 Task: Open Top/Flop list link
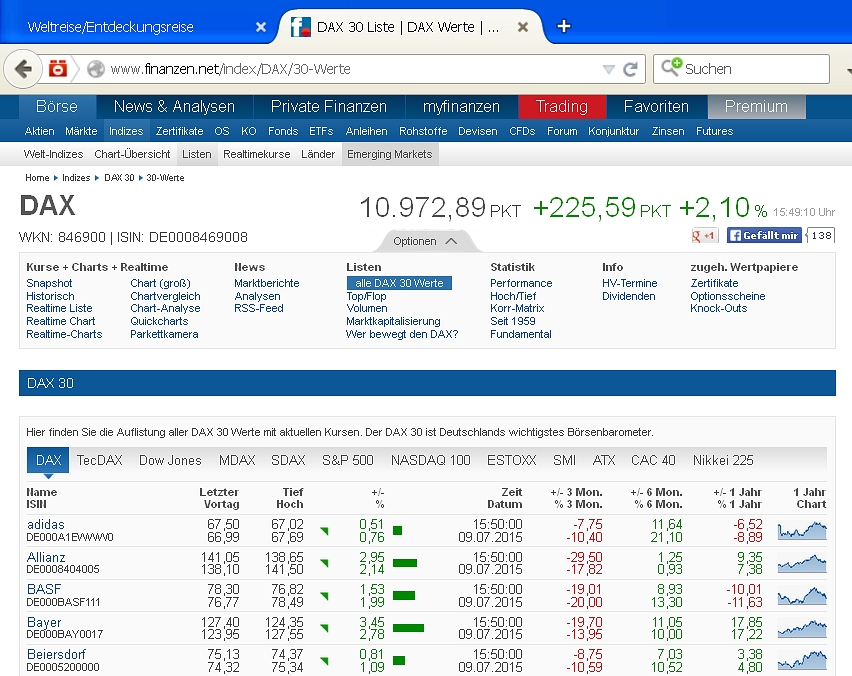[x=366, y=296]
